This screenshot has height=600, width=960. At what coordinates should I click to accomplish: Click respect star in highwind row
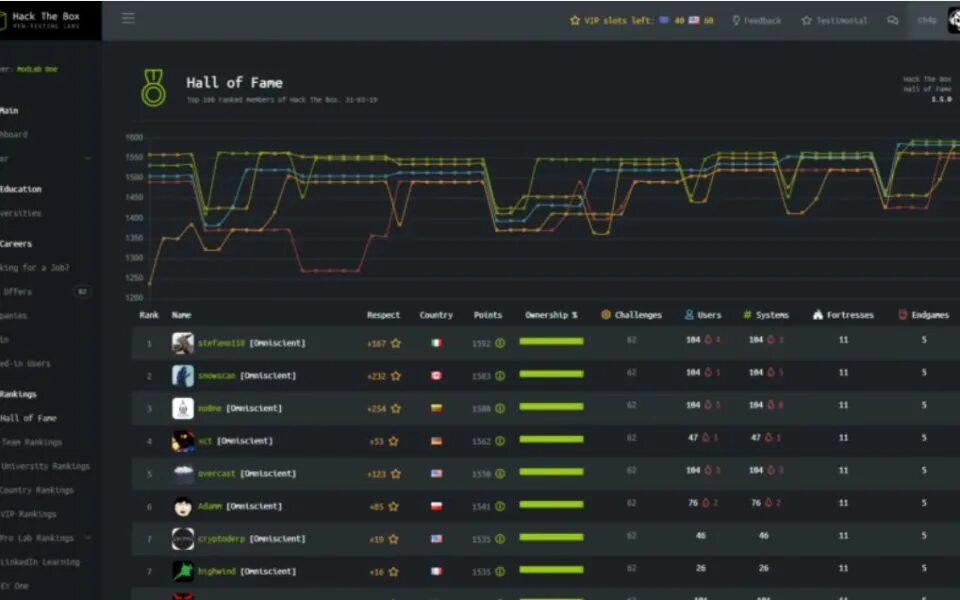394,572
